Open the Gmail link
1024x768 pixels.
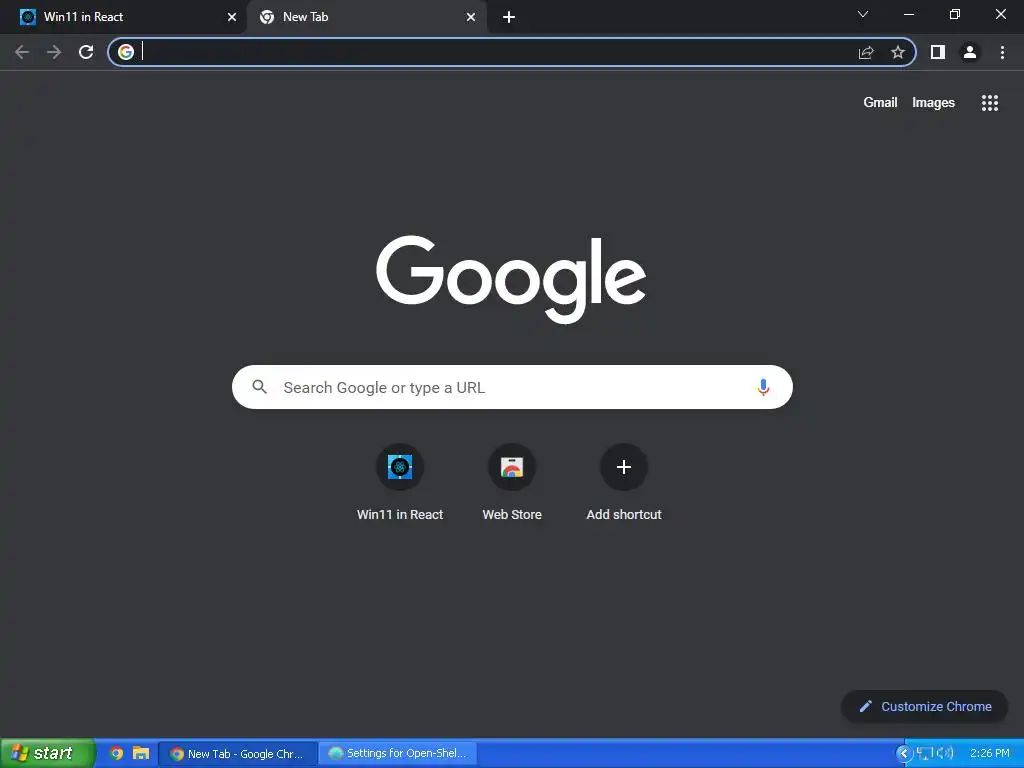tap(880, 103)
